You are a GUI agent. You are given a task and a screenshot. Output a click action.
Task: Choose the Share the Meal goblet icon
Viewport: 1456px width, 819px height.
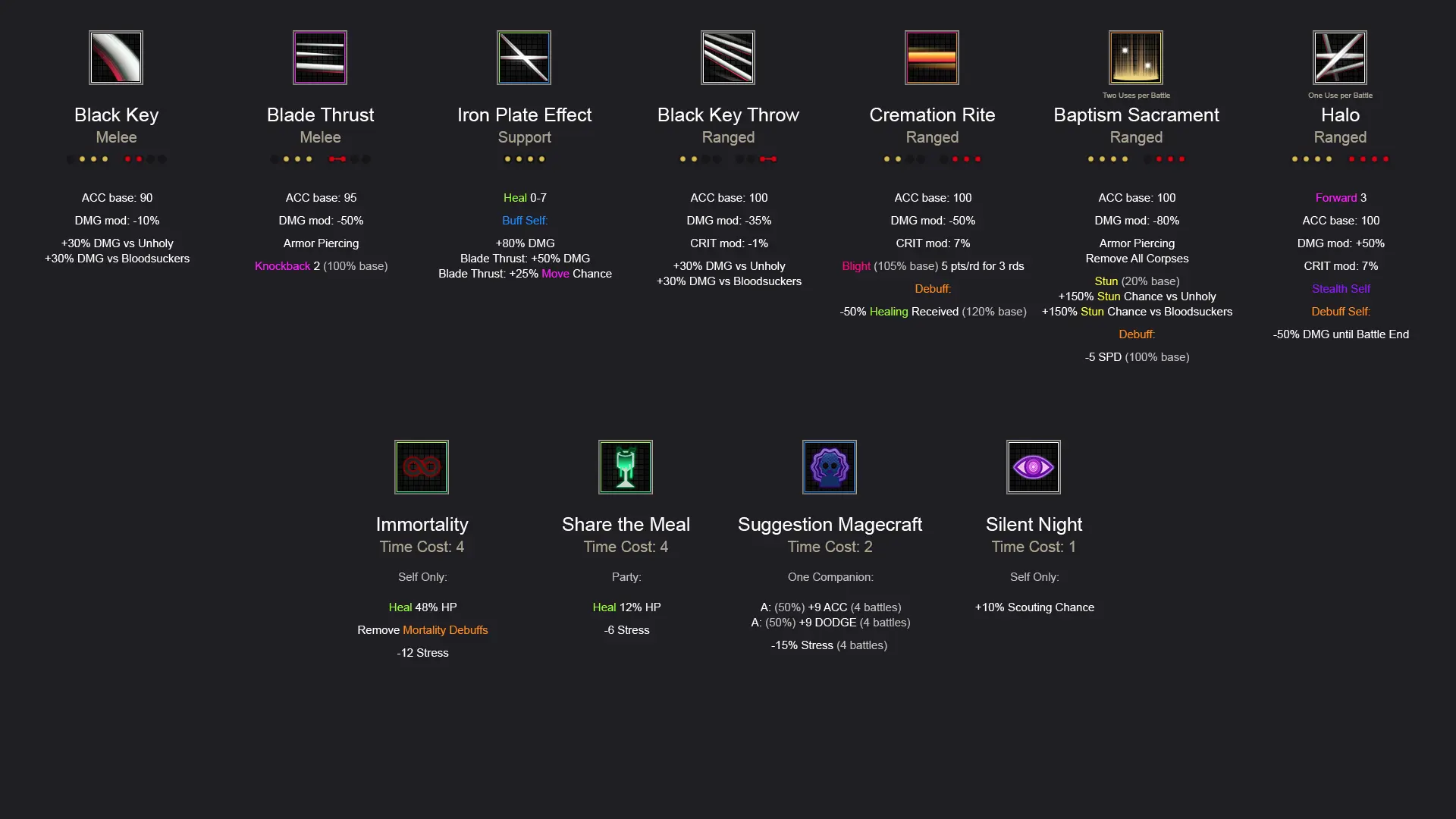pyautogui.click(x=626, y=467)
